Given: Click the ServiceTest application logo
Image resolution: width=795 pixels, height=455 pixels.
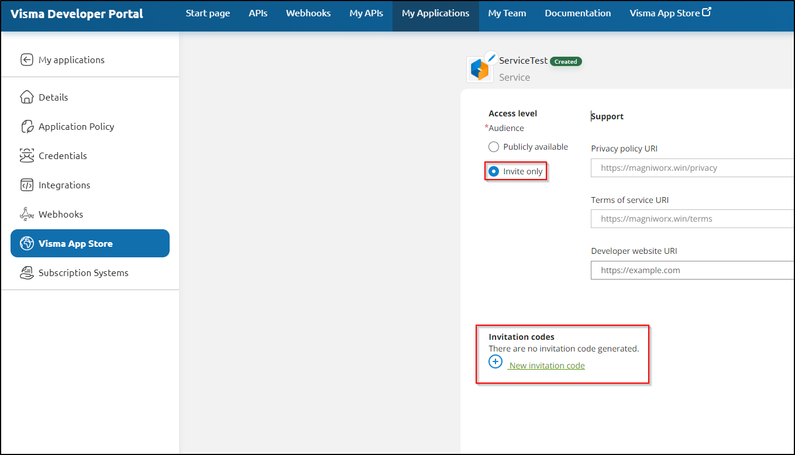Looking at the screenshot, I should (x=480, y=69).
